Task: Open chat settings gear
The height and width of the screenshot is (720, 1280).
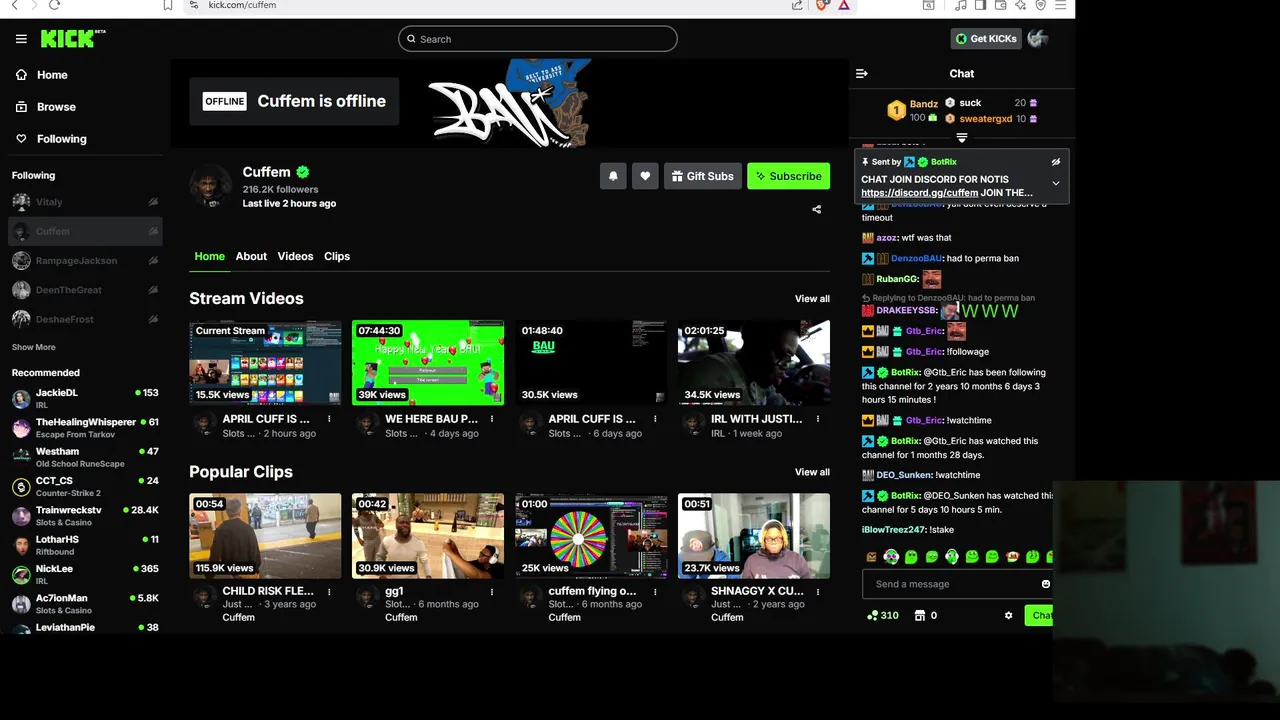Action: pos(1008,616)
